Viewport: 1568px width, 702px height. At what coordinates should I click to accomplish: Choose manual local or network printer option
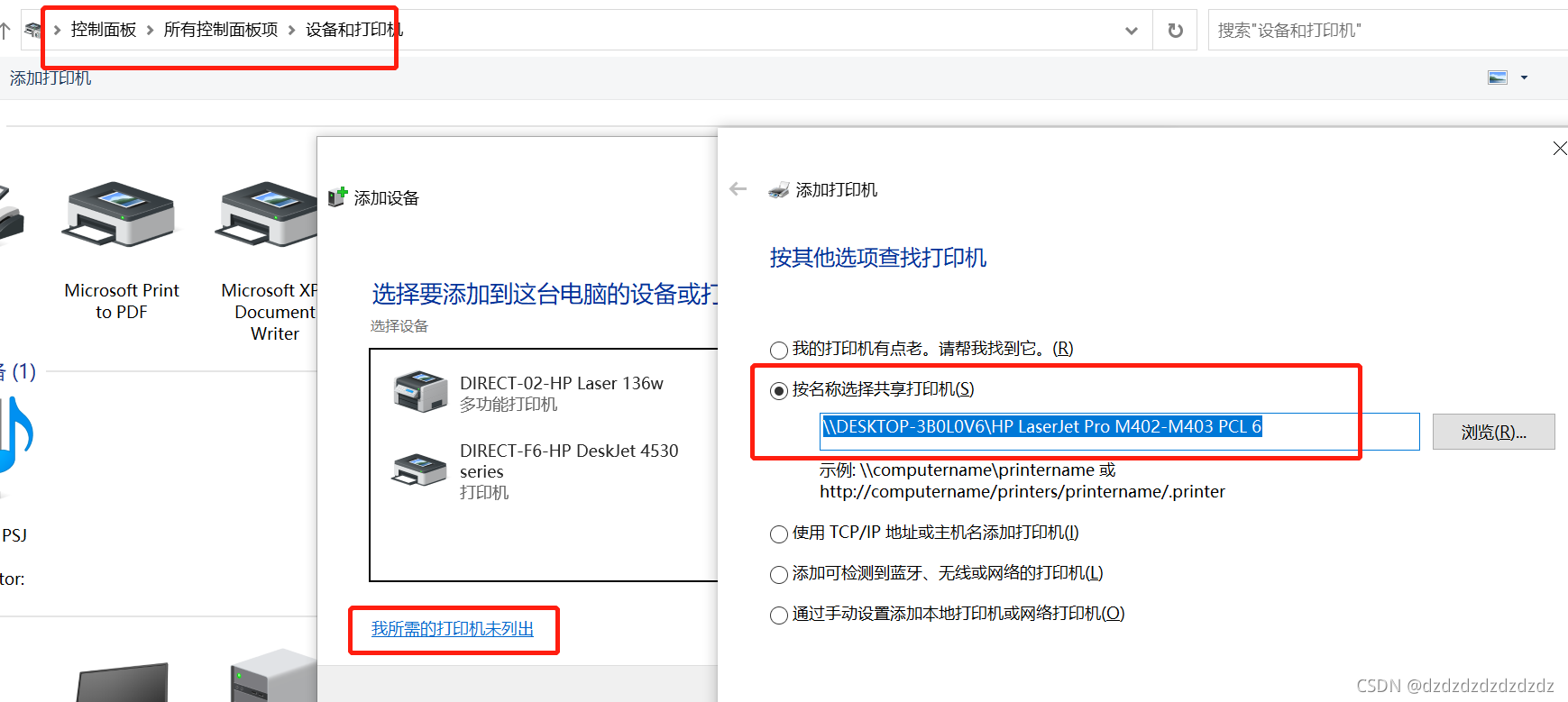[x=779, y=615]
